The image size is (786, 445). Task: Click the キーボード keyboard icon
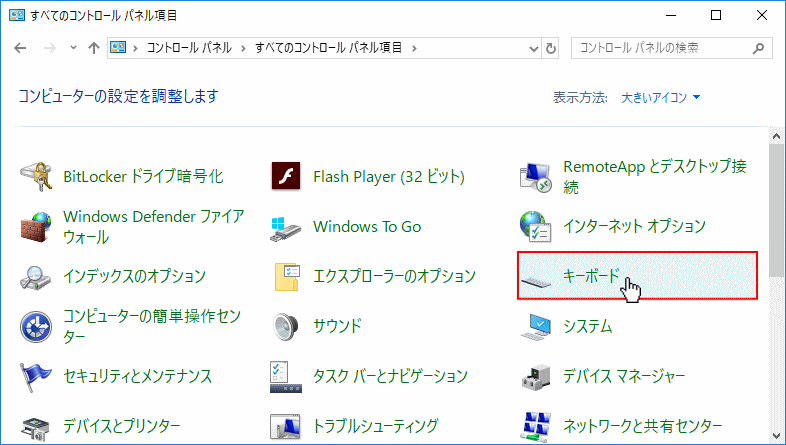(x=536, y=282)
